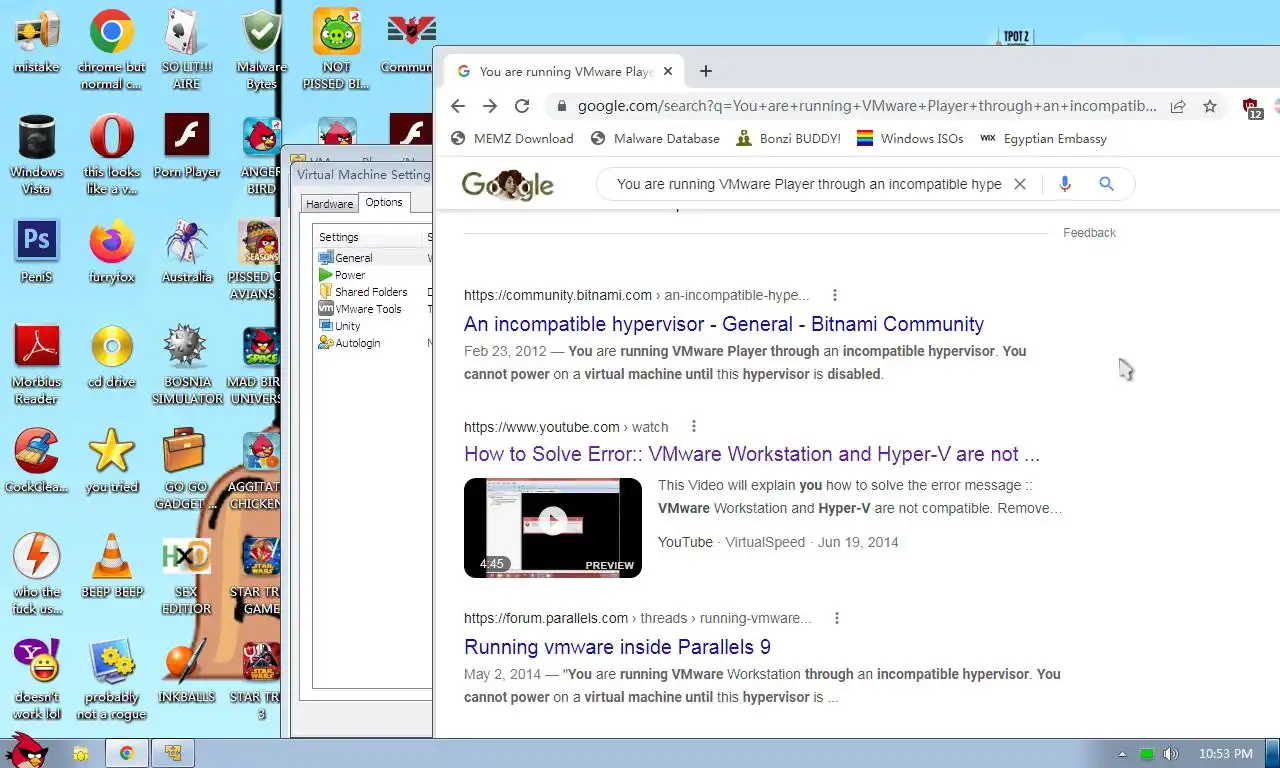
Task: Click the Chrome address bar URL
Action: (x=866, y=106)
